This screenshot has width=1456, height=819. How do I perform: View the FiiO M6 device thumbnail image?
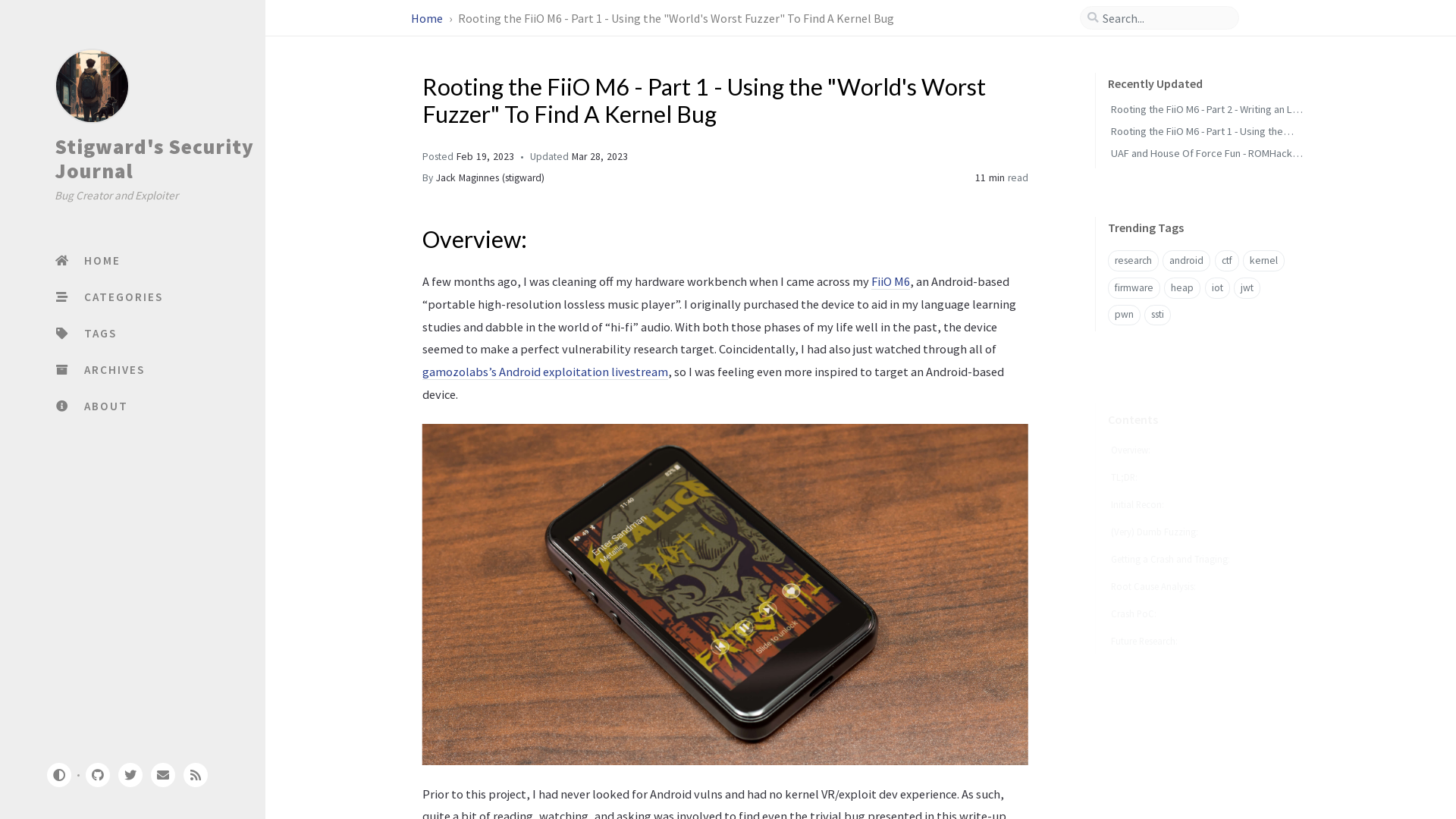click(724, 594)
